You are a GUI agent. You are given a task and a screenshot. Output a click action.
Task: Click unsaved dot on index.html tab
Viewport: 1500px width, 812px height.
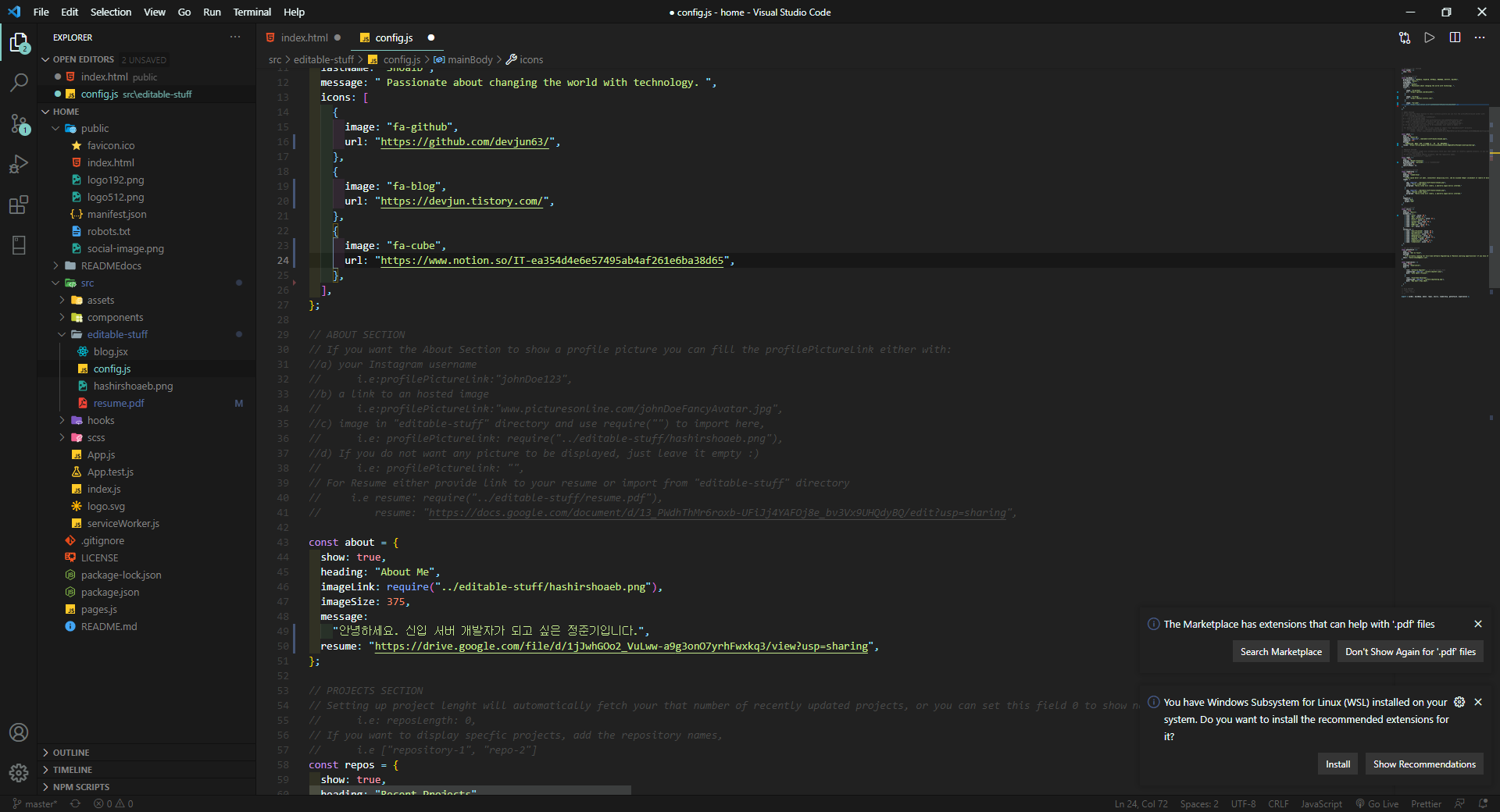[337, 37]
